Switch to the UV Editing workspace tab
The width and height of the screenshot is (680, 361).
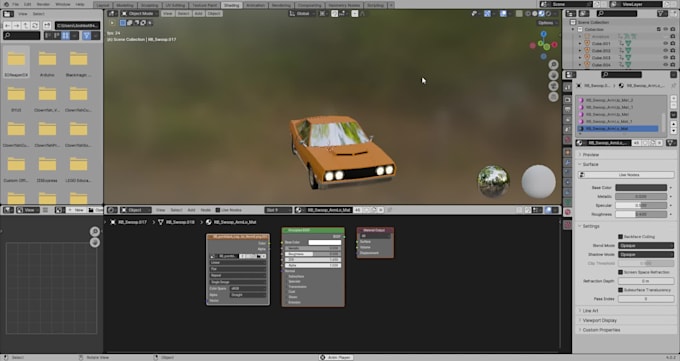(x=175, y=5)
